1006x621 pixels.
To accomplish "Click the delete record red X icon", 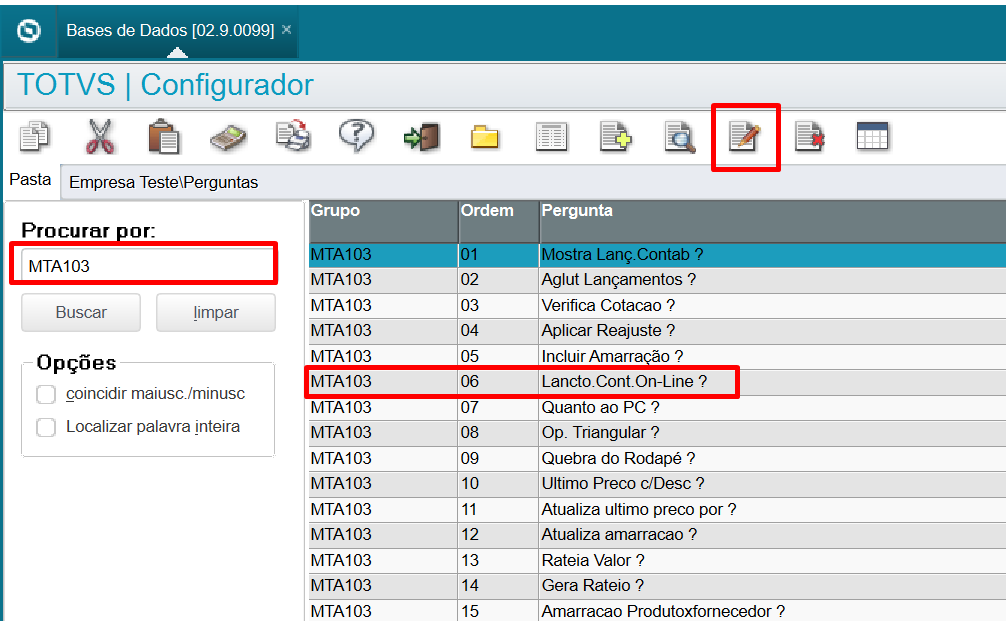I will [x=810, y=137].
